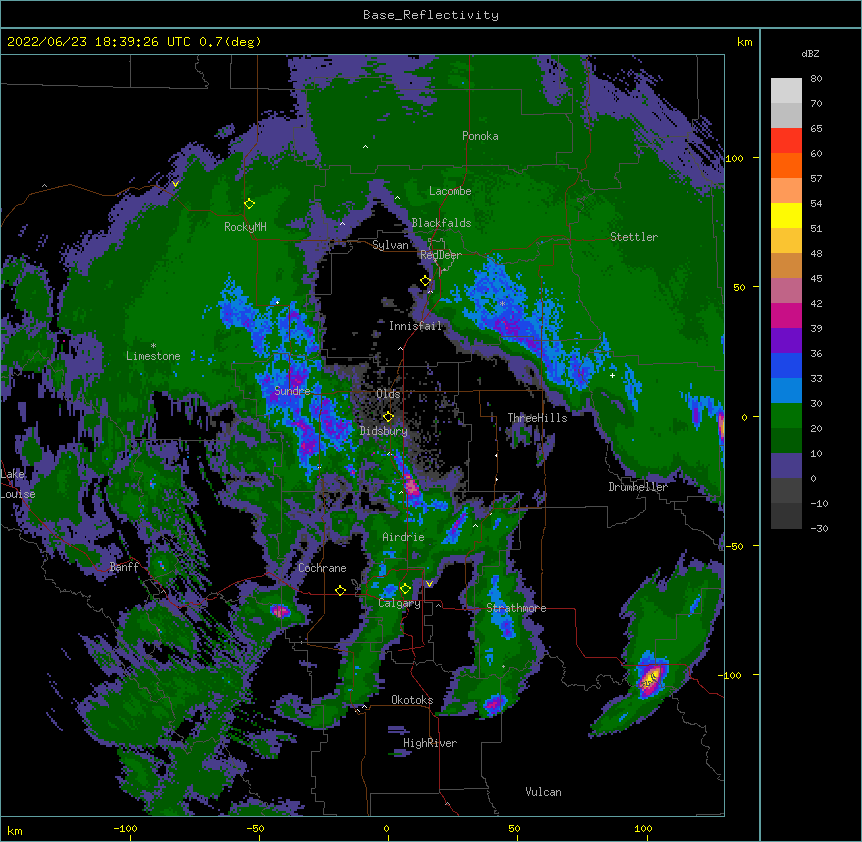Click the white plus marker northwest of Drumheller
The image size is (862, 842).
[x=612, y=375]
